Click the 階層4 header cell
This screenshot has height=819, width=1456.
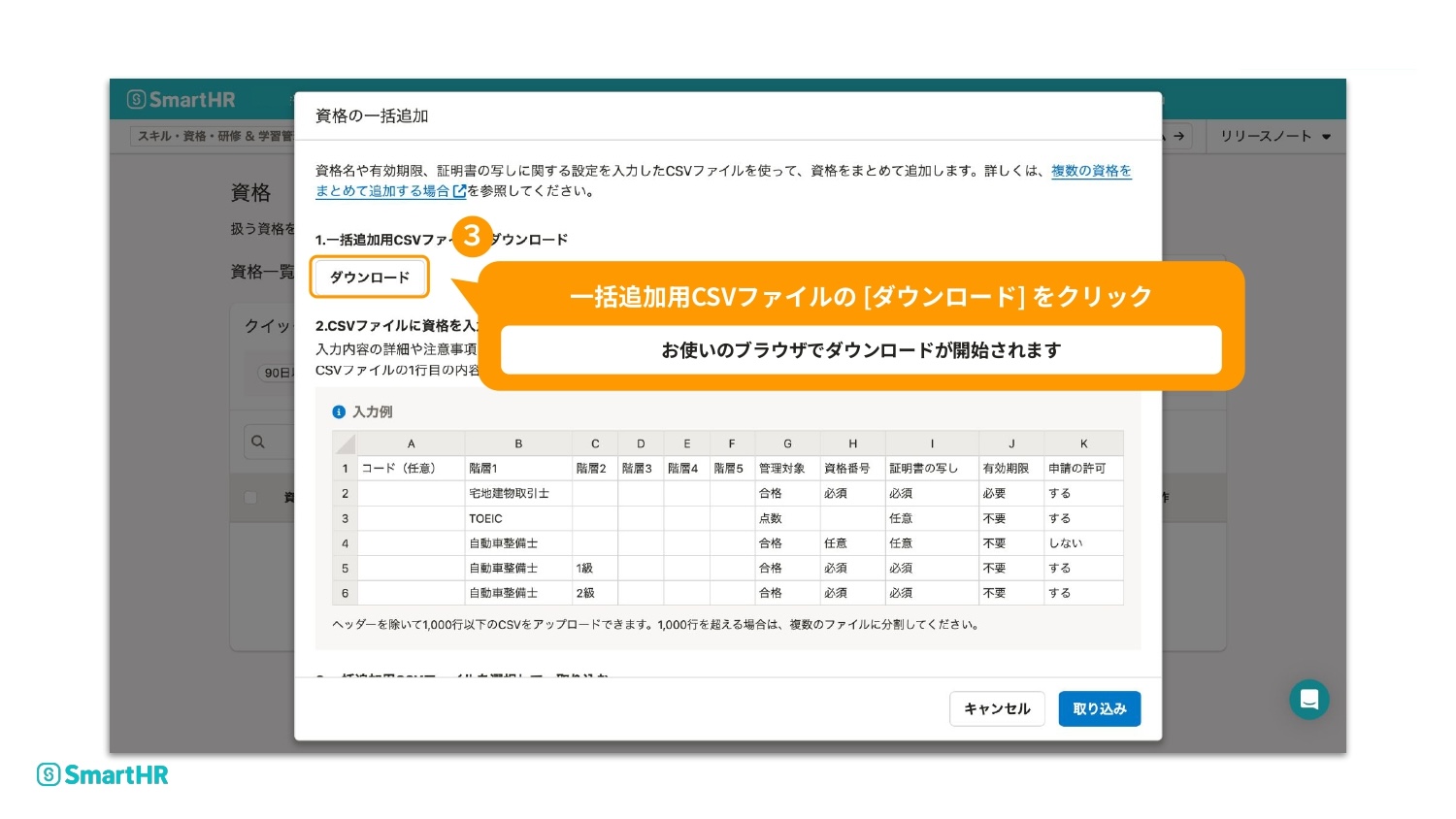coord(686,469)
